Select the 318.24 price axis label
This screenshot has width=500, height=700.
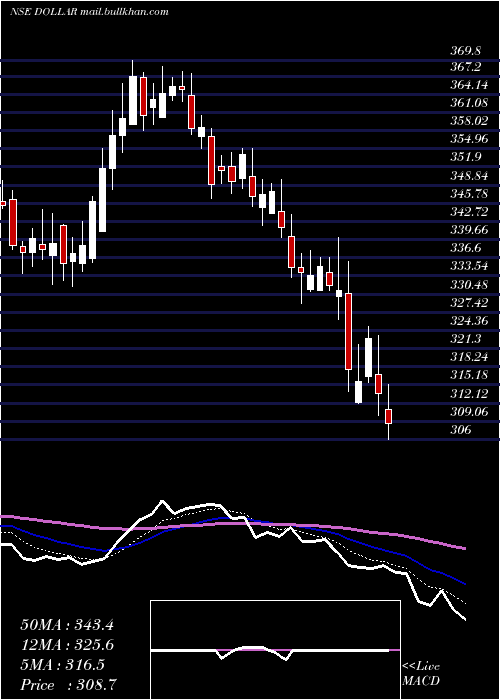pyautogui.click(x=469, y=357)
